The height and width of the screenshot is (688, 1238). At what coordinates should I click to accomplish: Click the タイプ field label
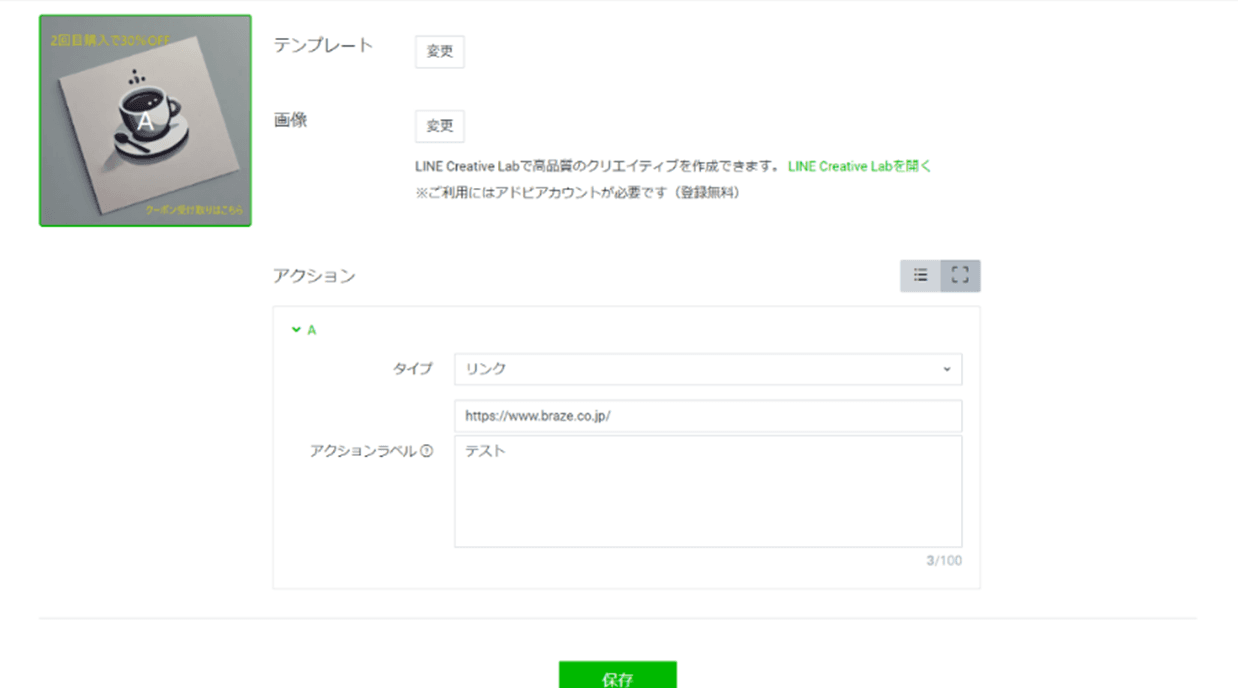412,369
